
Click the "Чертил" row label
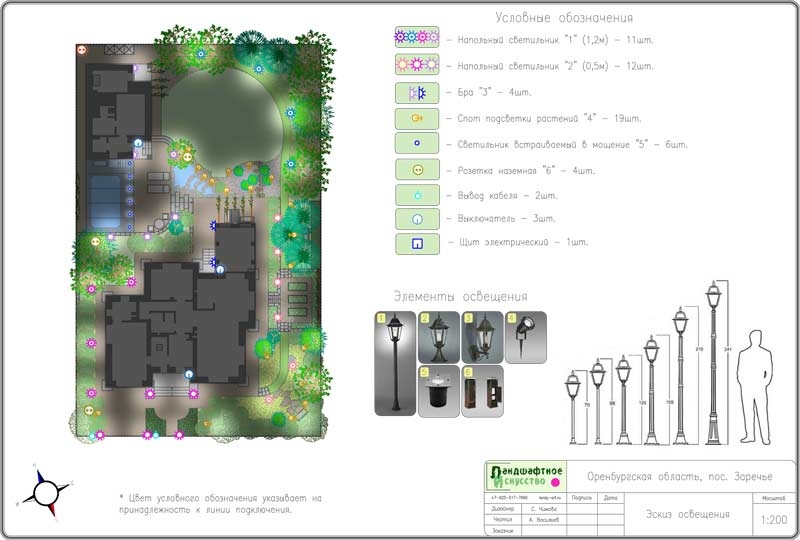point(503,520)
